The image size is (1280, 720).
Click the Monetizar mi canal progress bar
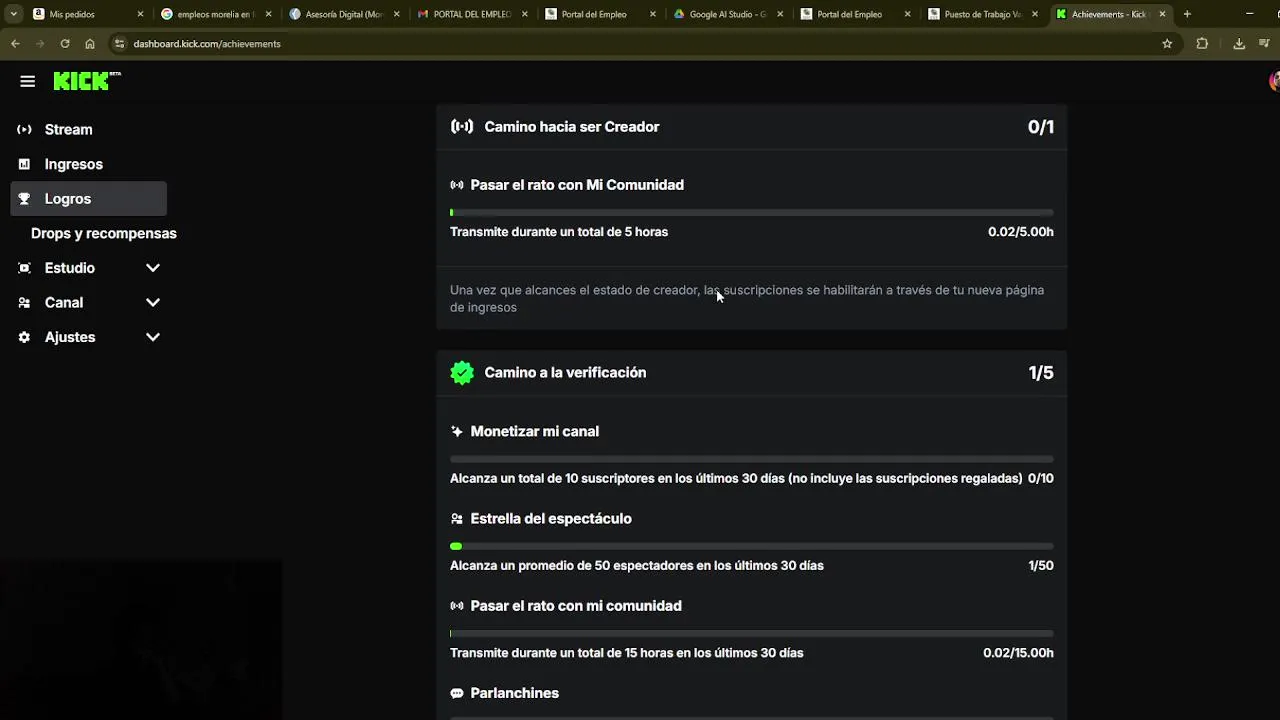point(752,459)
